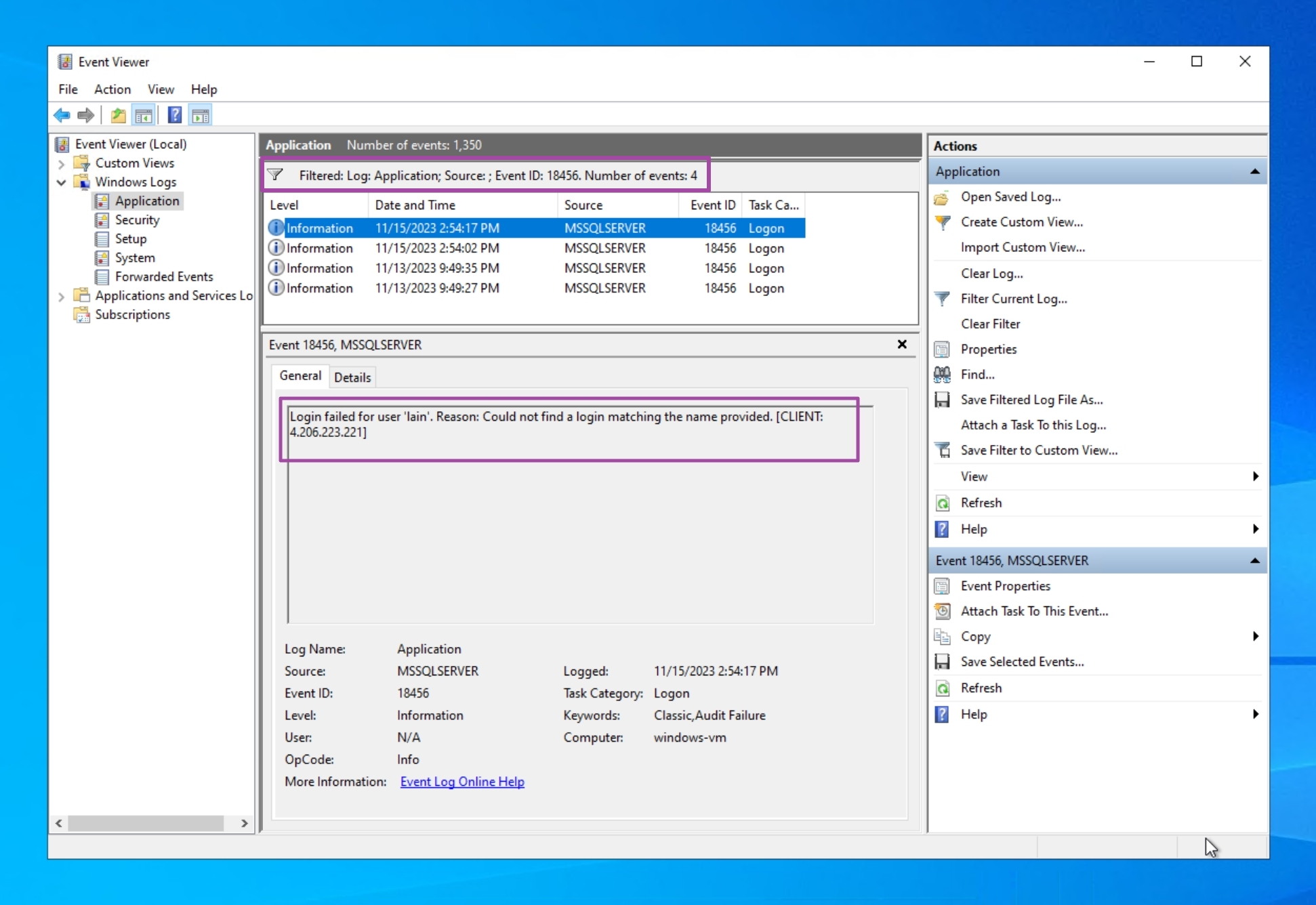
Task: Open the Help submenu arrow under Event 18456
Action: click(x=1256, y=715)
